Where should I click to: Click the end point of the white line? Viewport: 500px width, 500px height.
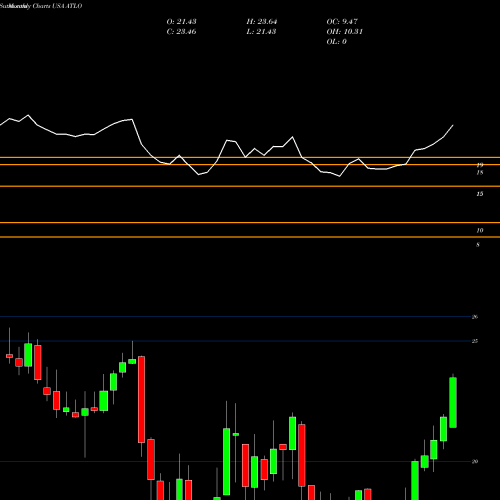pos(453,125)
